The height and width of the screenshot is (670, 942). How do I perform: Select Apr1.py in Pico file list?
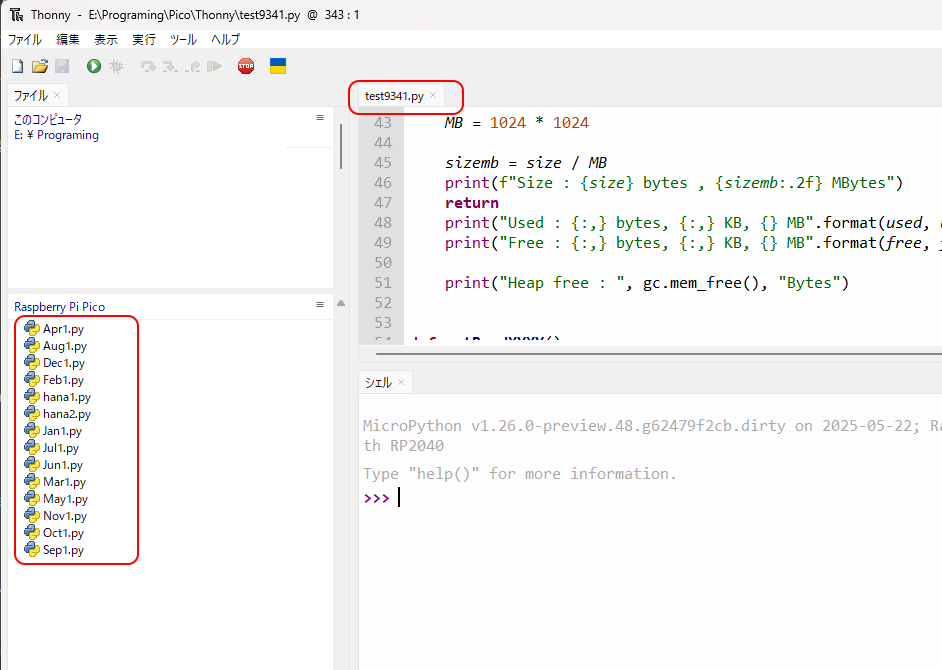coord(63,329)
